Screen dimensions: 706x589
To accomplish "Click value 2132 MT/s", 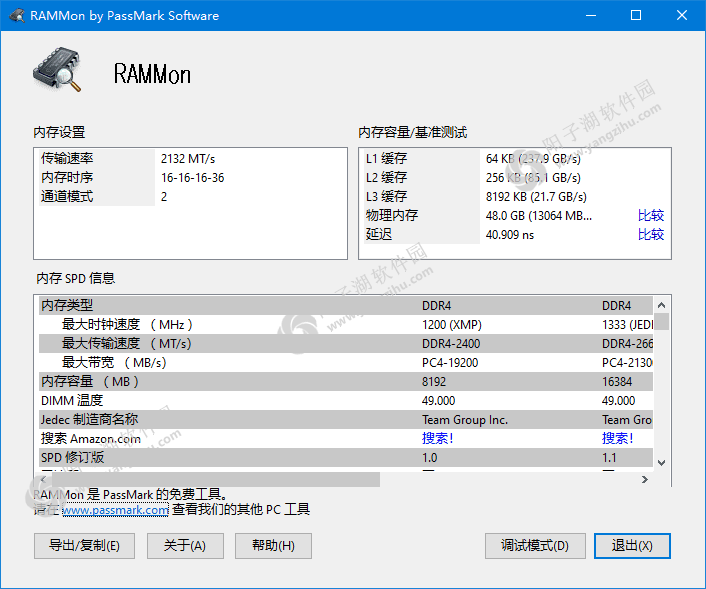I will (x=188, y=159).
